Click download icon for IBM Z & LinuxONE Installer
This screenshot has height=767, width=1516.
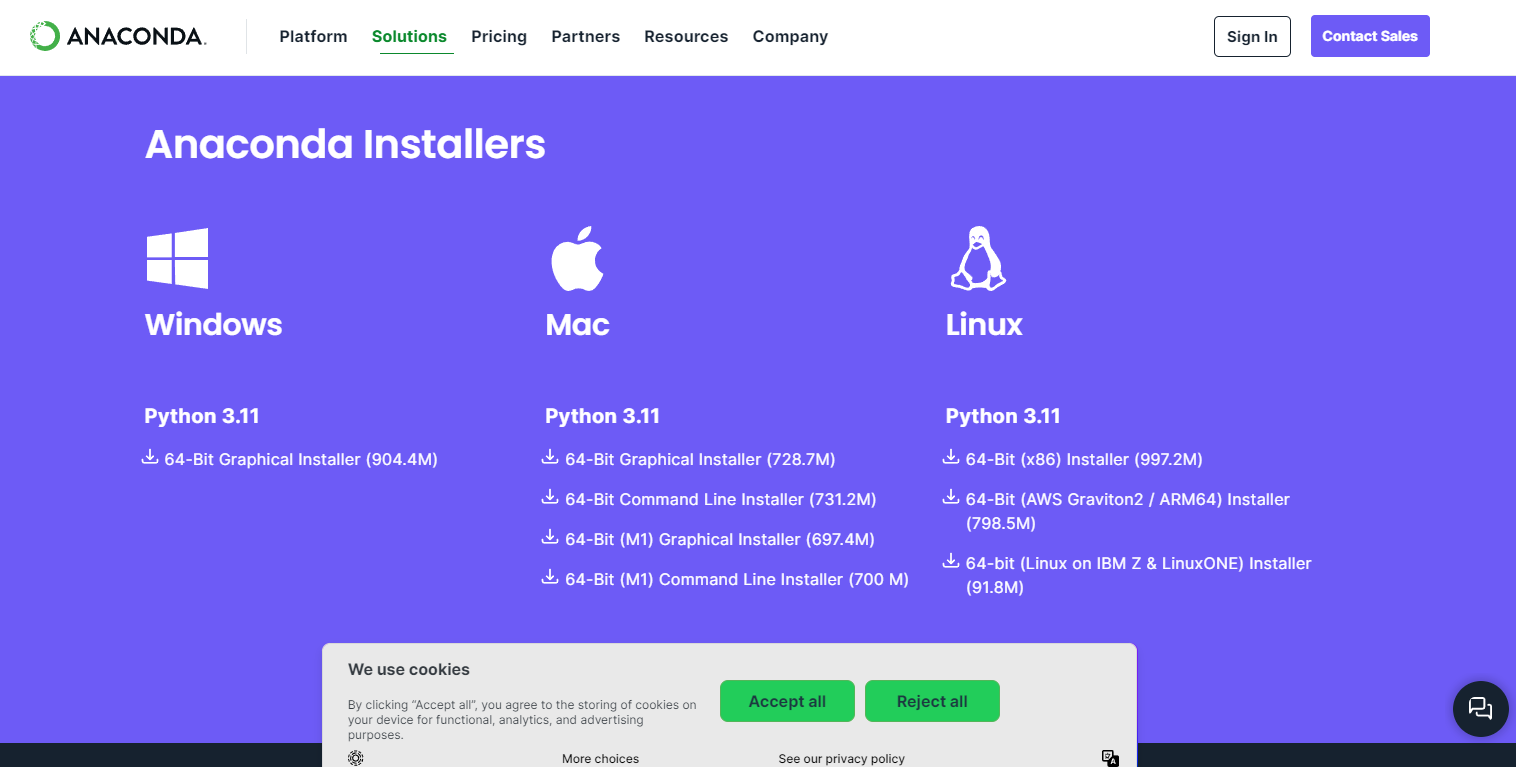click(951, 561)
